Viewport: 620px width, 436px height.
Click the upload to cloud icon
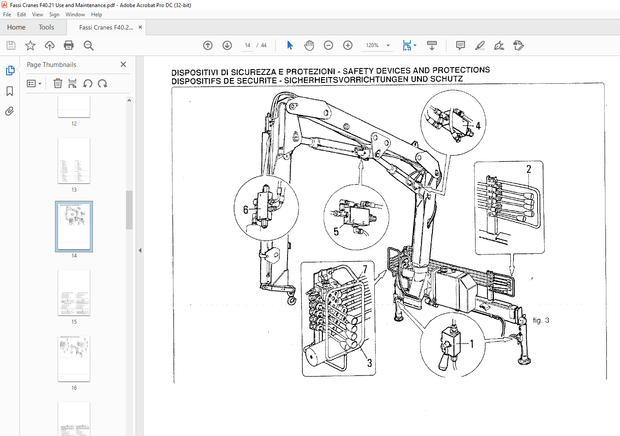[49, 45]
